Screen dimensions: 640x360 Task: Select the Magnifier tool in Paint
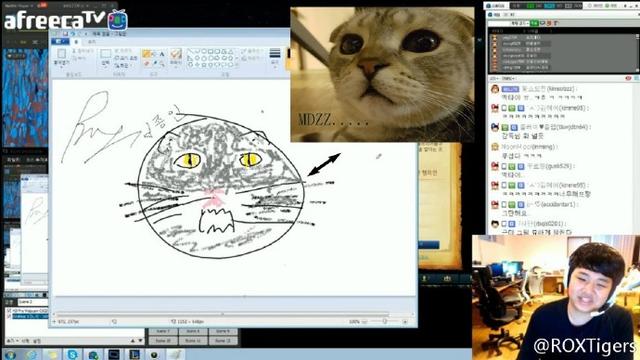click(162, 63)
